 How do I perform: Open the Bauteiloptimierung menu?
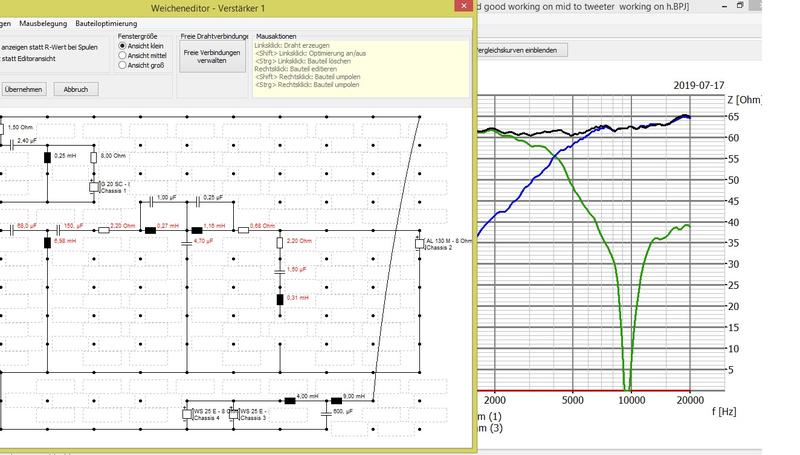106,23
